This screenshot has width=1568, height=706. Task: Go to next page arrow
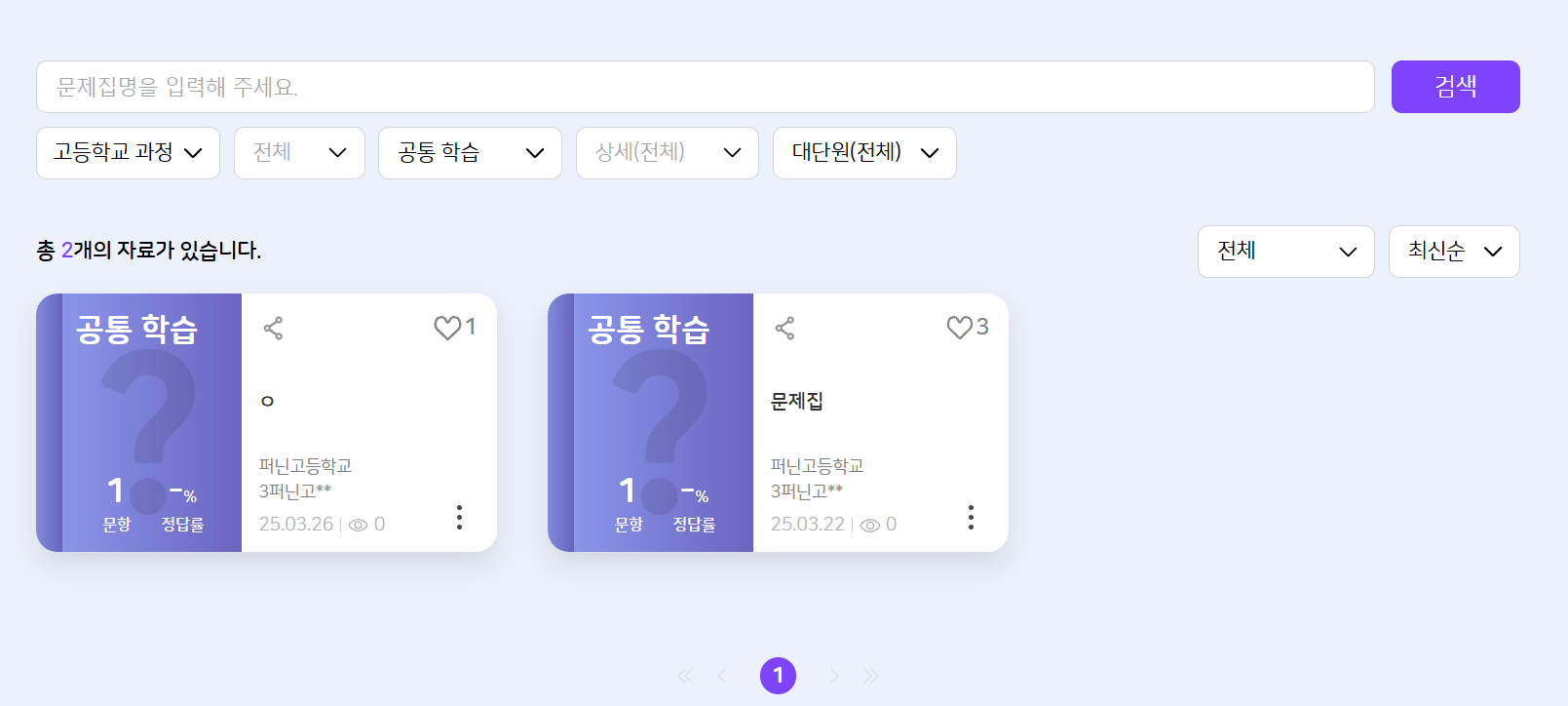pos(834,676)
